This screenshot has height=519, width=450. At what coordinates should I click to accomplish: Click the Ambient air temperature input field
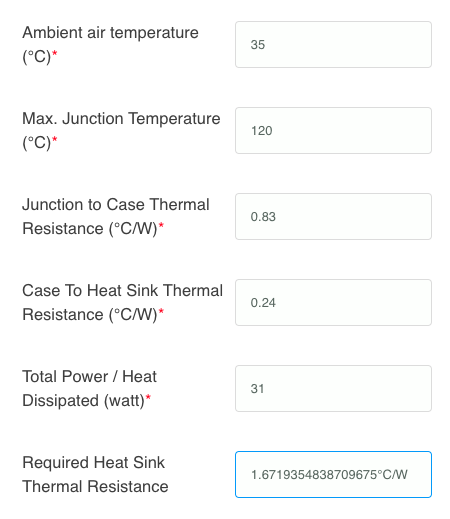[333, 45]
